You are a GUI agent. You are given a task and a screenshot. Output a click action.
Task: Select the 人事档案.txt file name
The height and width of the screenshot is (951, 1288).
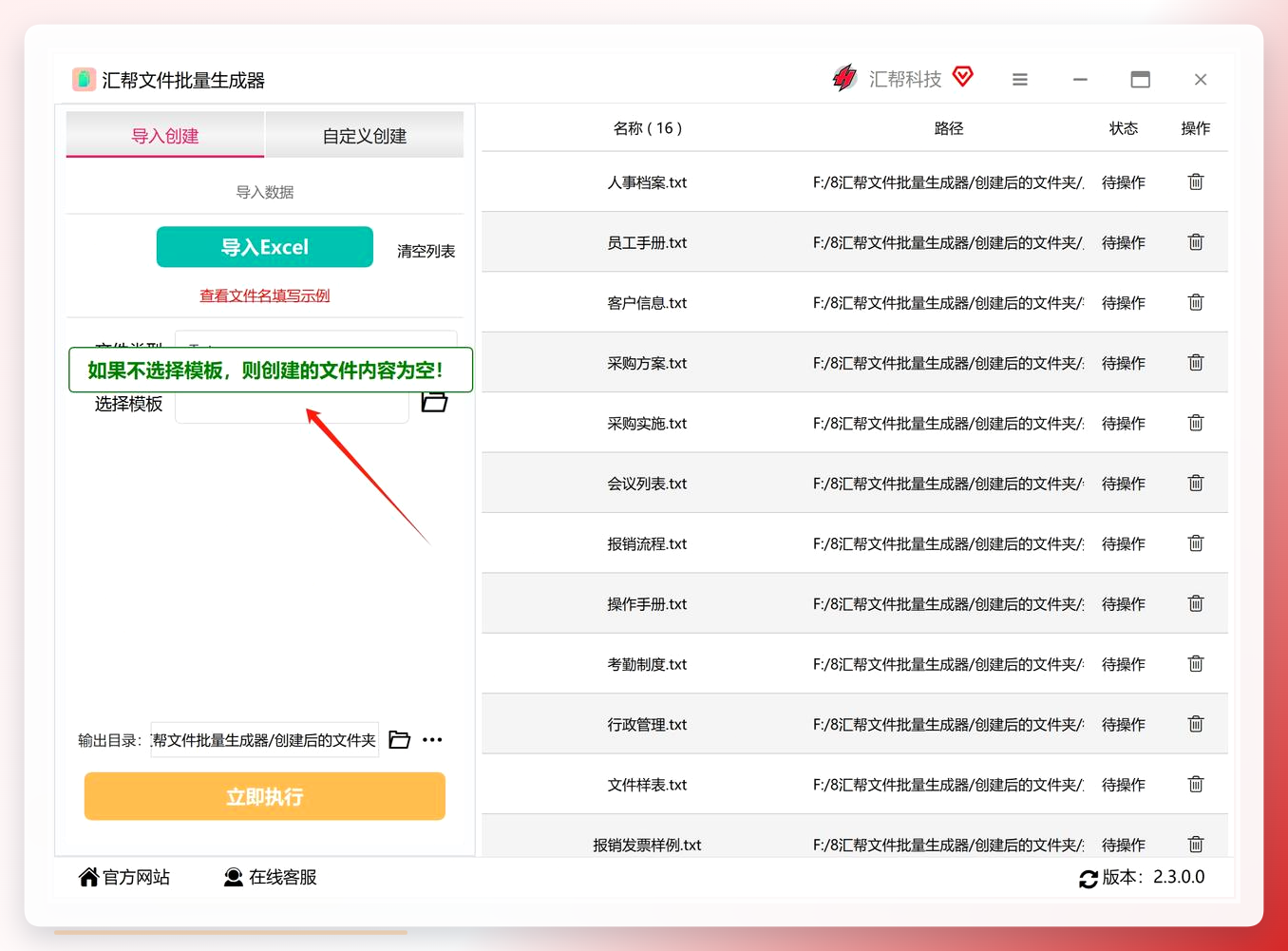(647, 182)
